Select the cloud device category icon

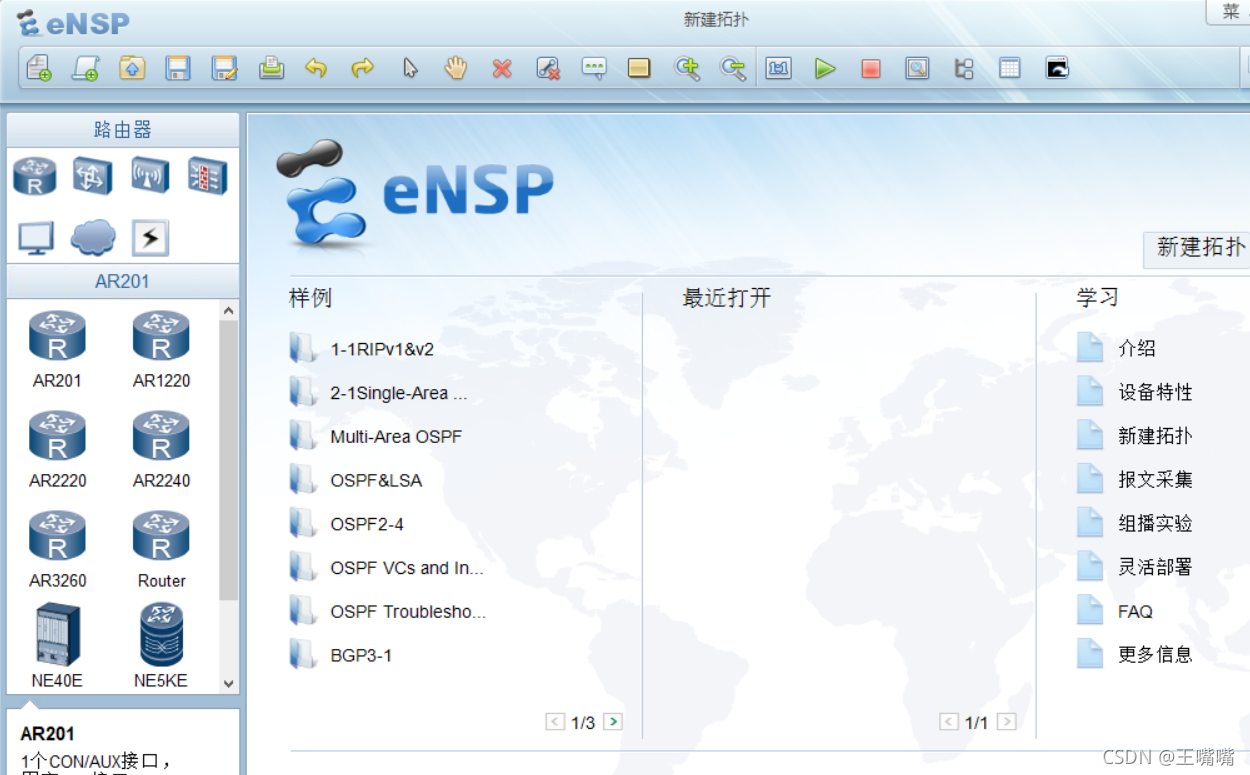[x=93, y=238]
